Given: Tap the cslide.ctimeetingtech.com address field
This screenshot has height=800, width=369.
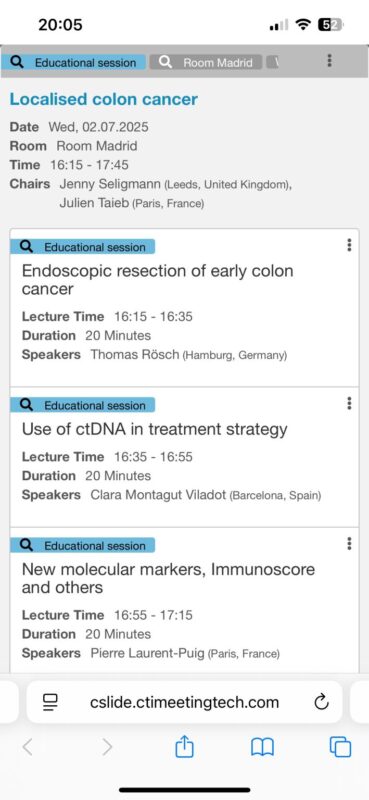Looking at the screenshot, I should pos(184,703).
